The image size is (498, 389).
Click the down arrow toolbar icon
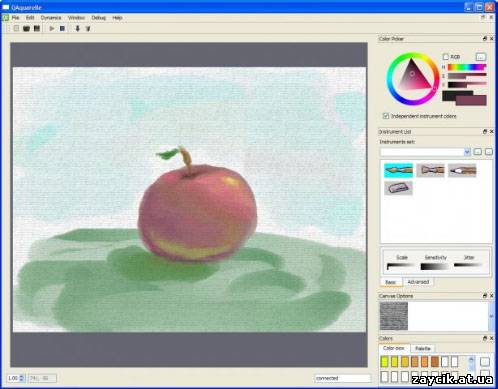pyautogui.click(x=77, y=29)
